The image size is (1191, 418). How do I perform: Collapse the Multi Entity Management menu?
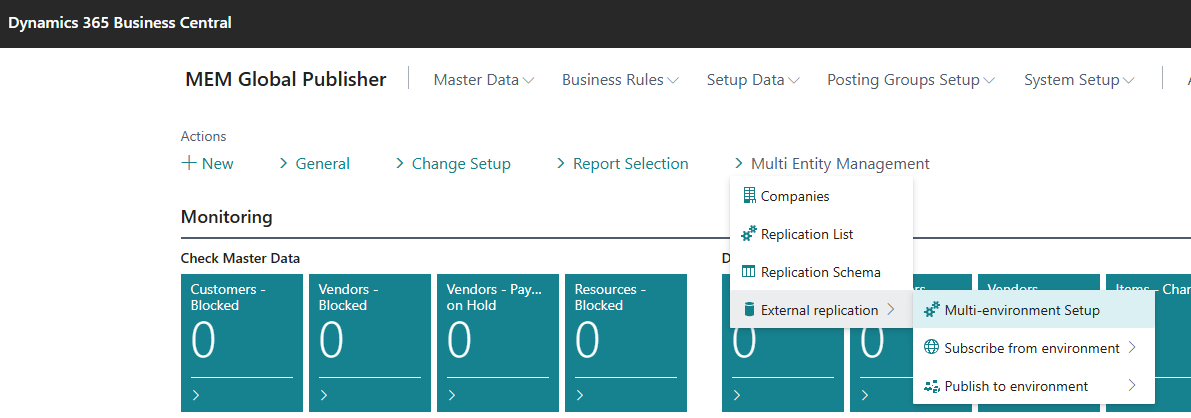[831, 163]
